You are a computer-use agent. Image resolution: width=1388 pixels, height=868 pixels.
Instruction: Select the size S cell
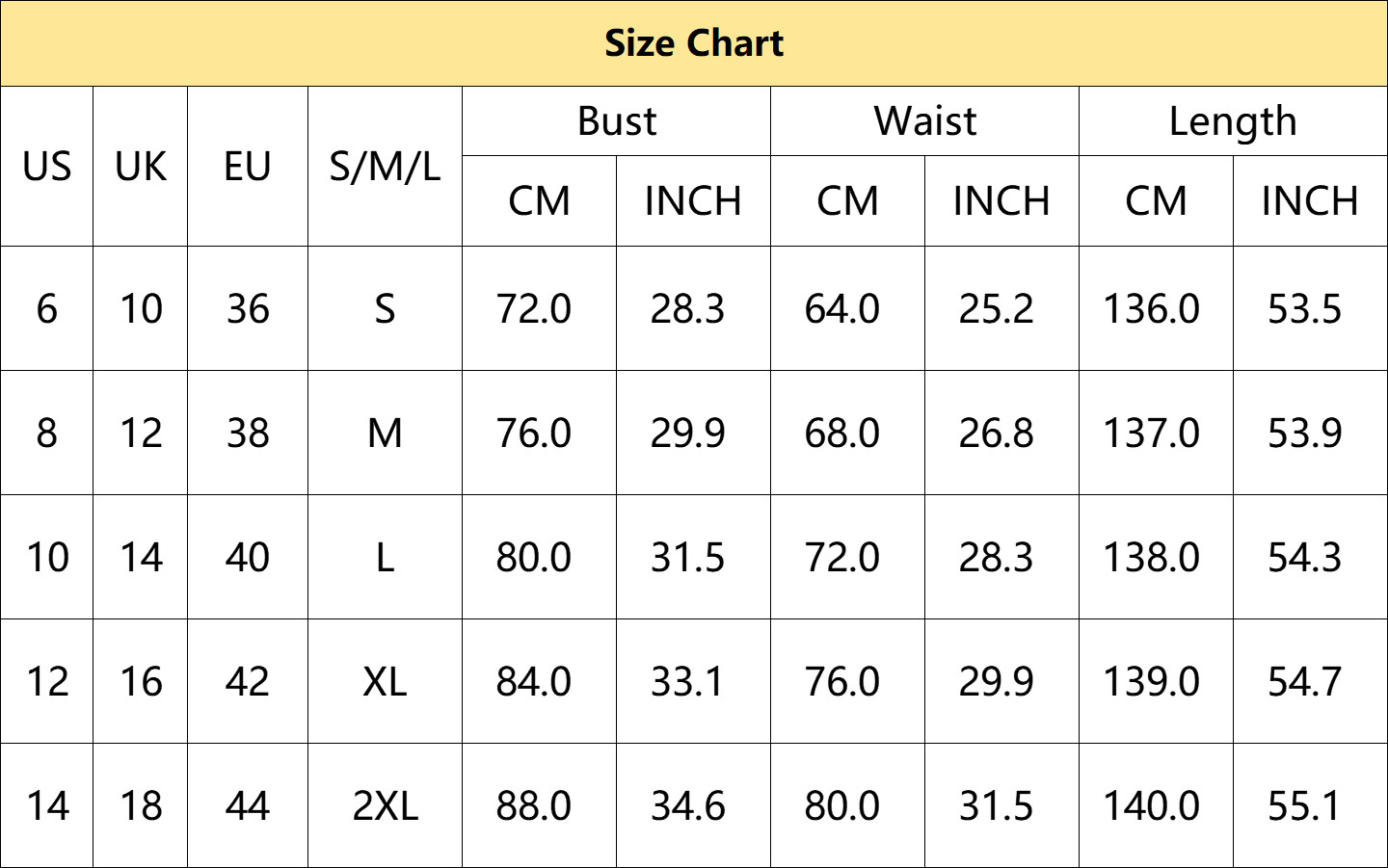pos(385,308)
